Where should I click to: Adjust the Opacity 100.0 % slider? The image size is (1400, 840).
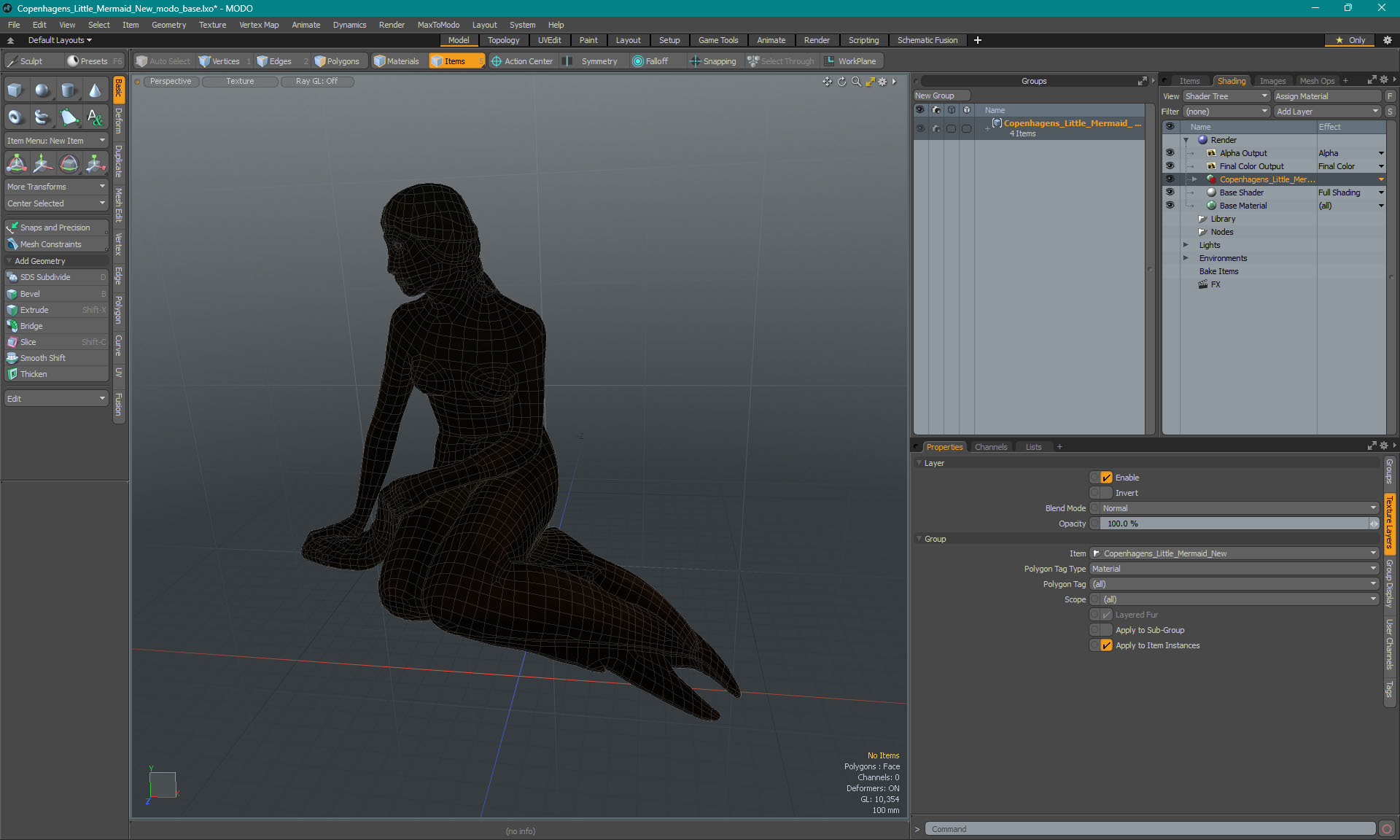click(1234, 524)
